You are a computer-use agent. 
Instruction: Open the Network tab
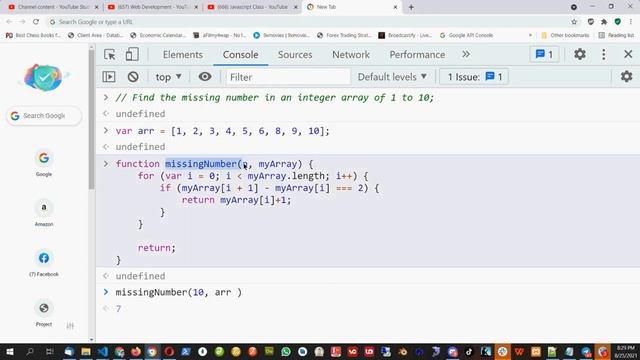click(351, 55)
